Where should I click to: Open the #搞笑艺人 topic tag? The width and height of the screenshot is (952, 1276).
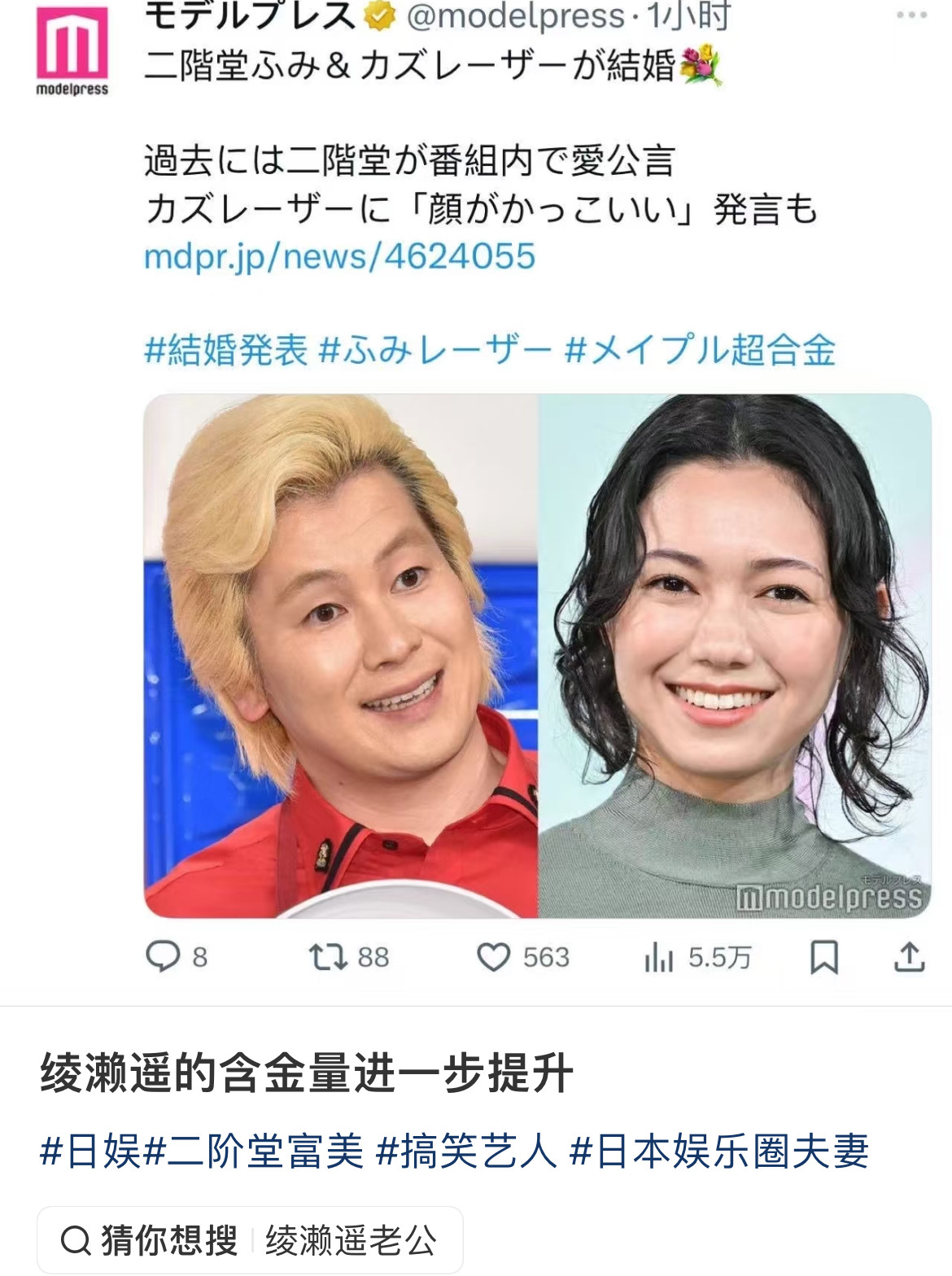[466, 1151]
